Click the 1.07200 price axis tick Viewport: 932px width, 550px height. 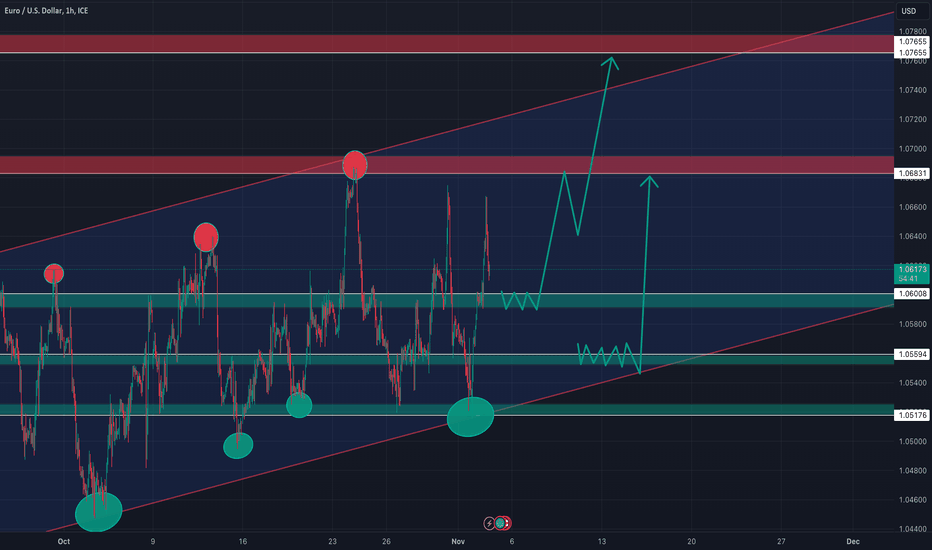point(912,120)
